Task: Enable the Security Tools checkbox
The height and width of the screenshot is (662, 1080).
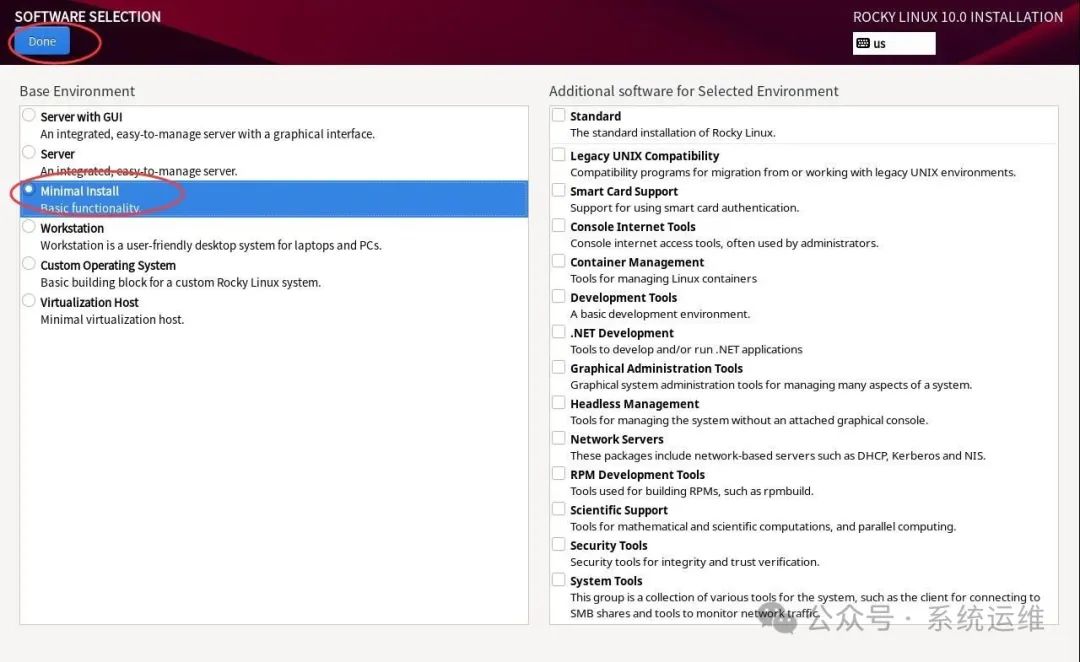Action: 559,545
